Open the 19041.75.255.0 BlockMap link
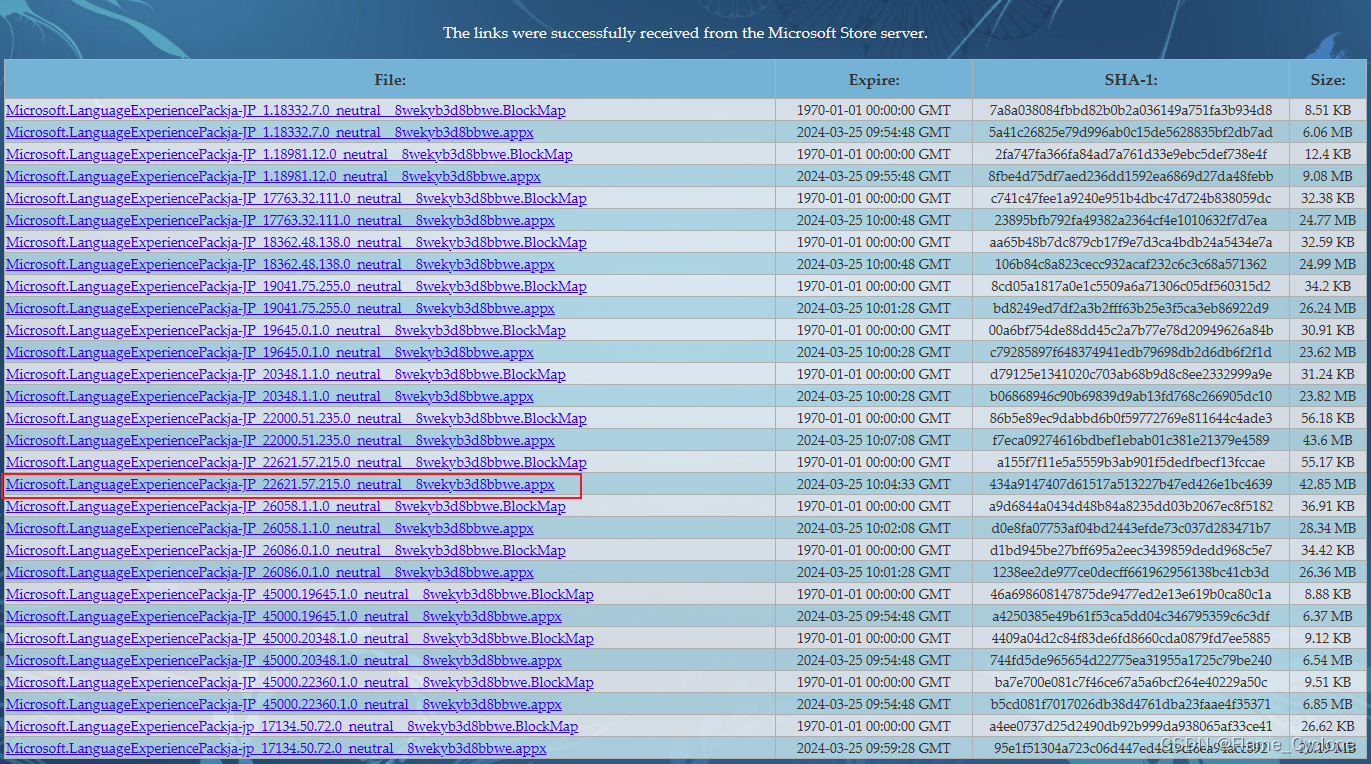 tap(296, 286)
